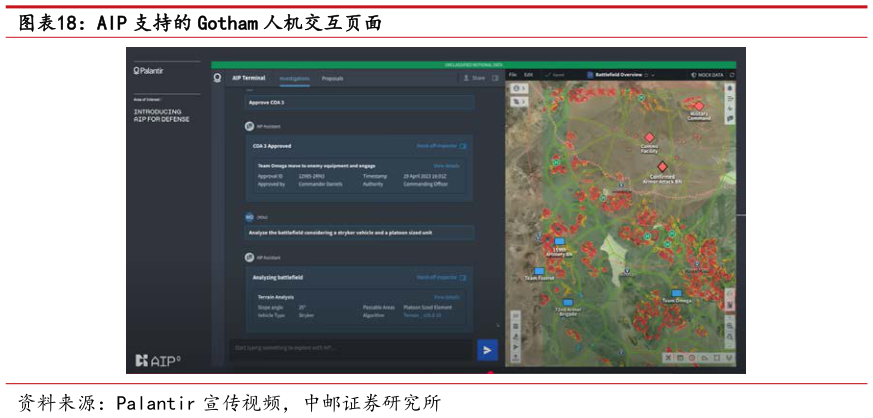Click the Palantir logo in the sidebar
Viewport: 873px width, 418px height.
point(150,71)
